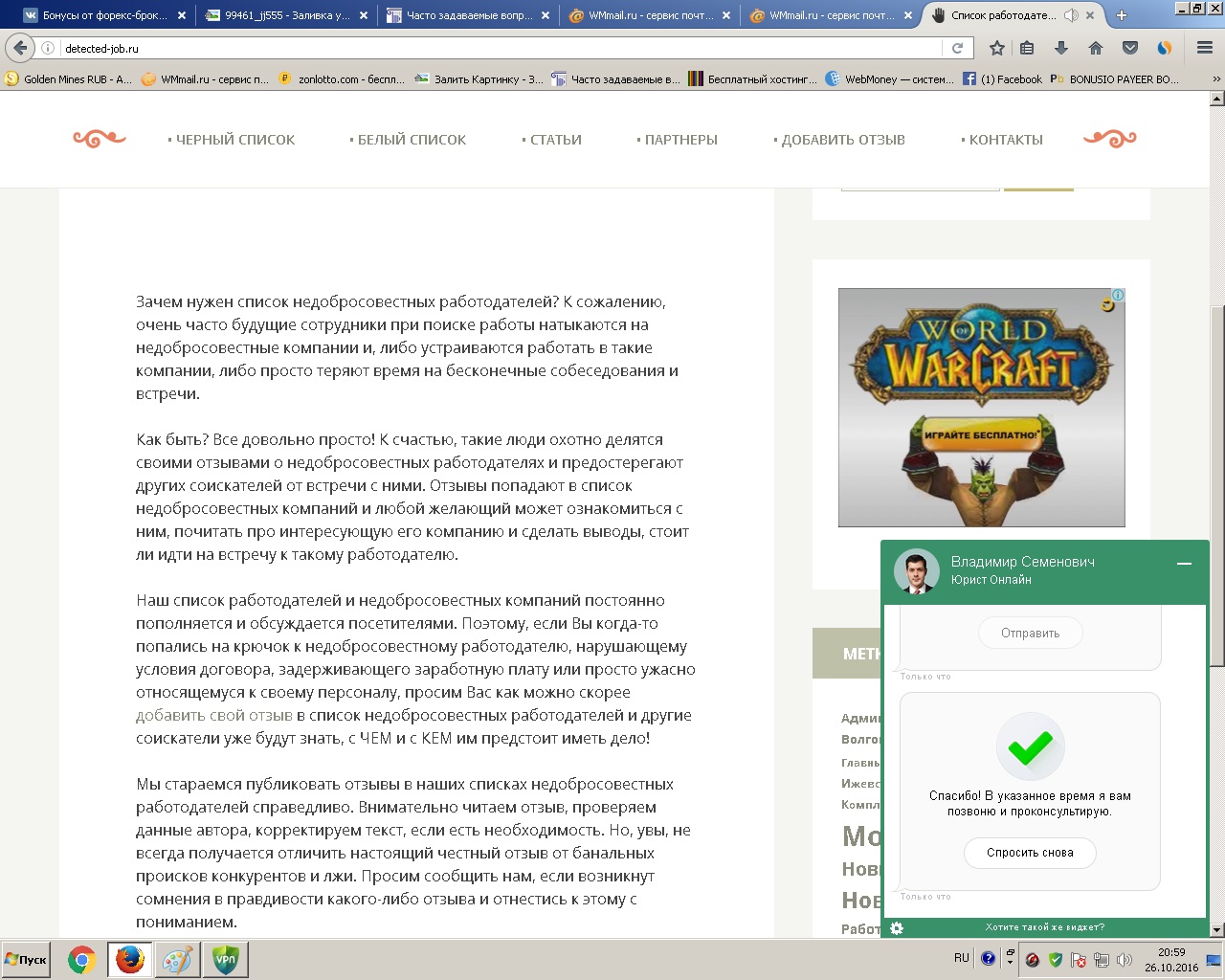The height and width of the screenshot is (980, 1225).
Task: Bookmark this page with the star icon
Action: click(997, 48)
